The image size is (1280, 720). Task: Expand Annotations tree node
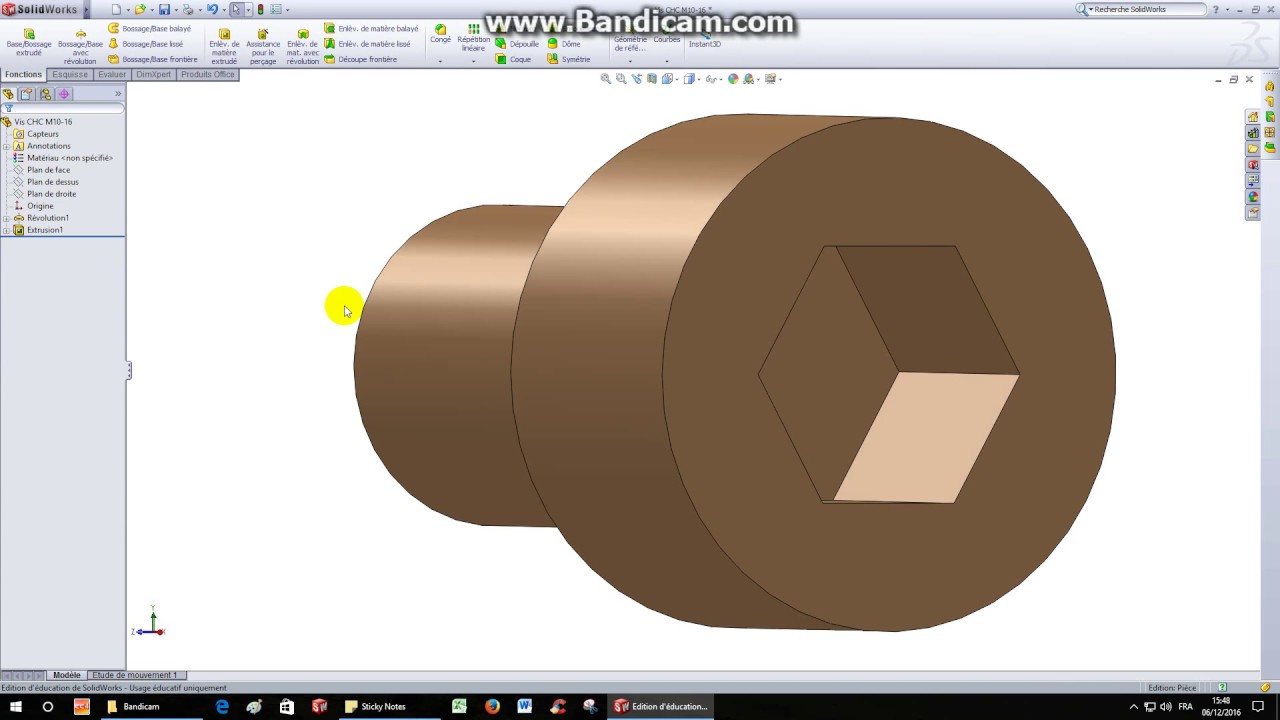[x=6, y=146]
